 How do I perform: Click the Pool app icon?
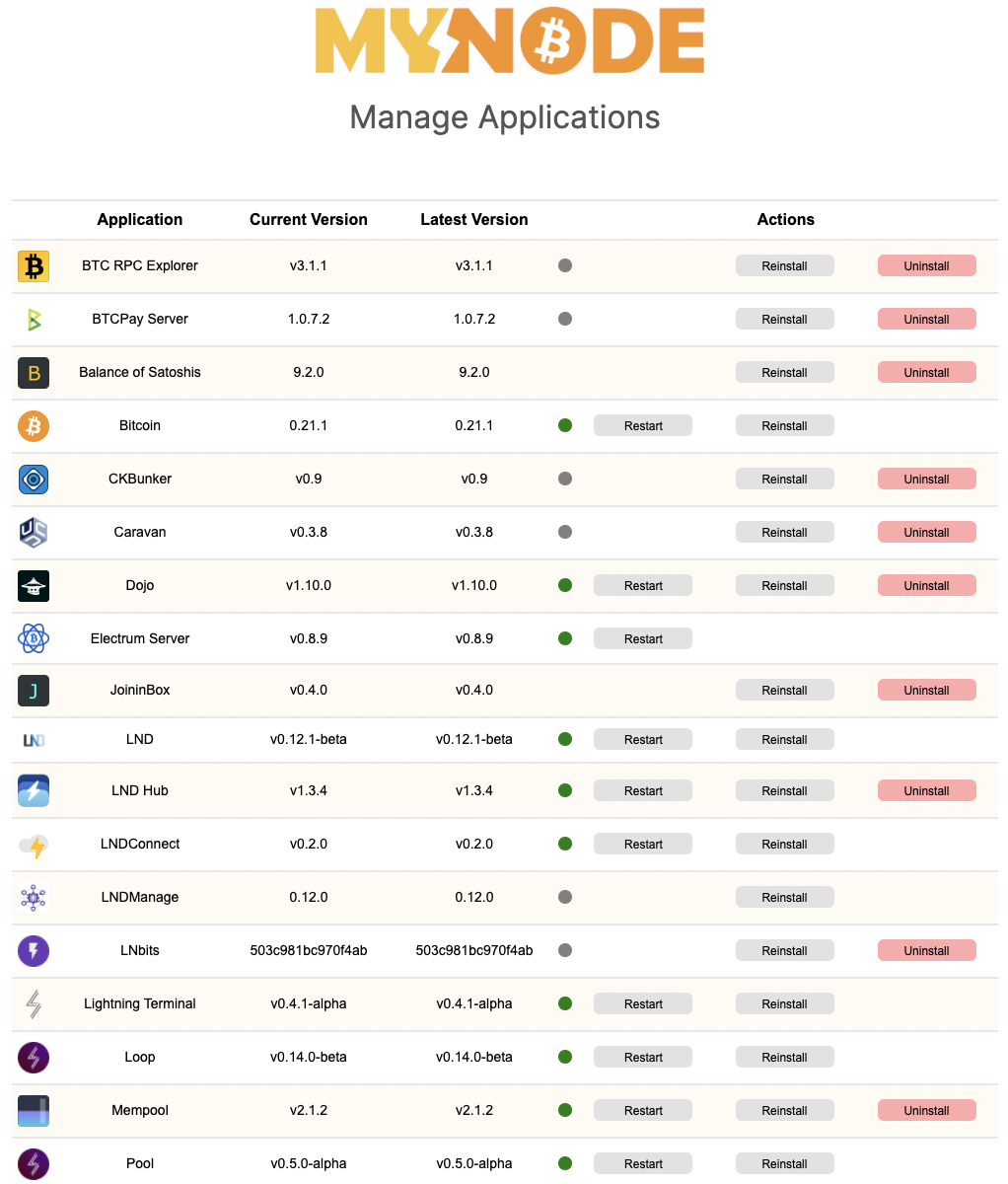click(34, 1164)
